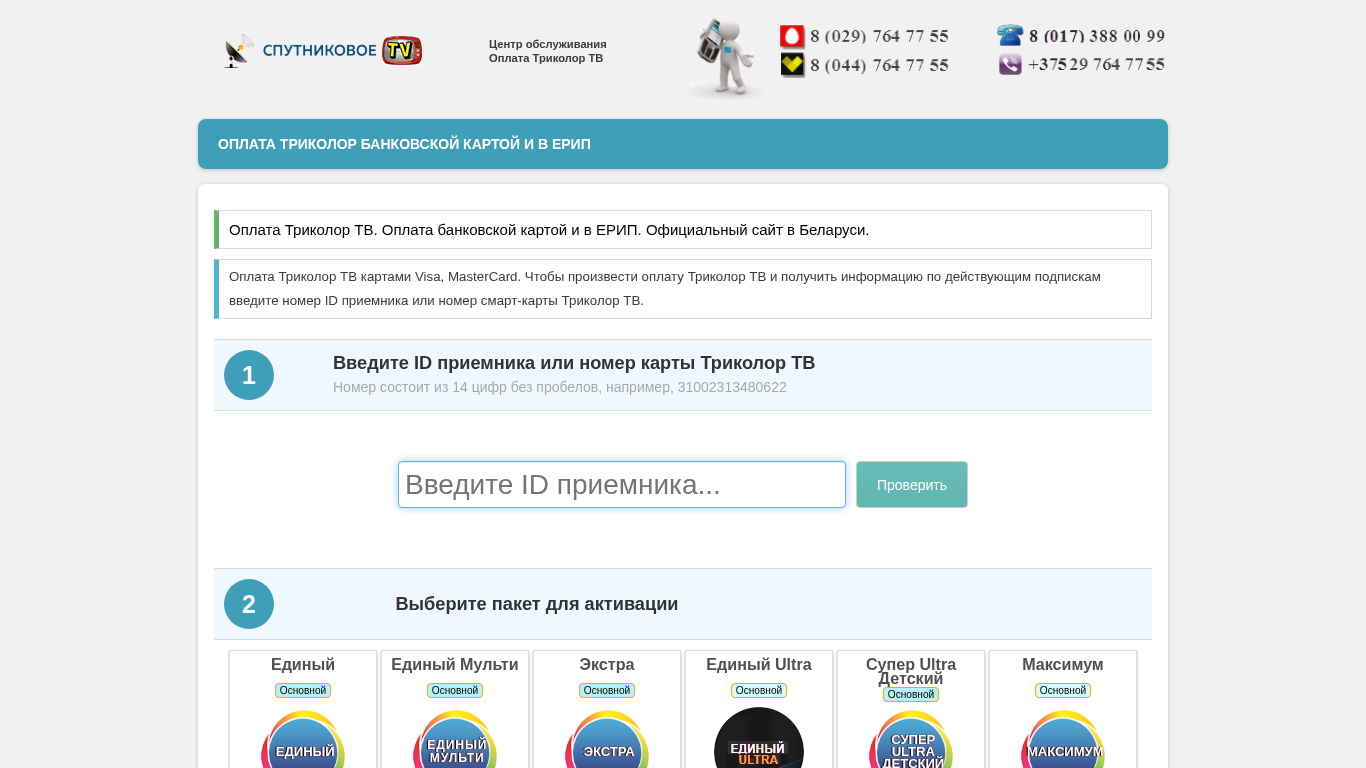Select the Единый package round logo
The height and width of the screenshot is (768, 1366).
click(303, 739)
